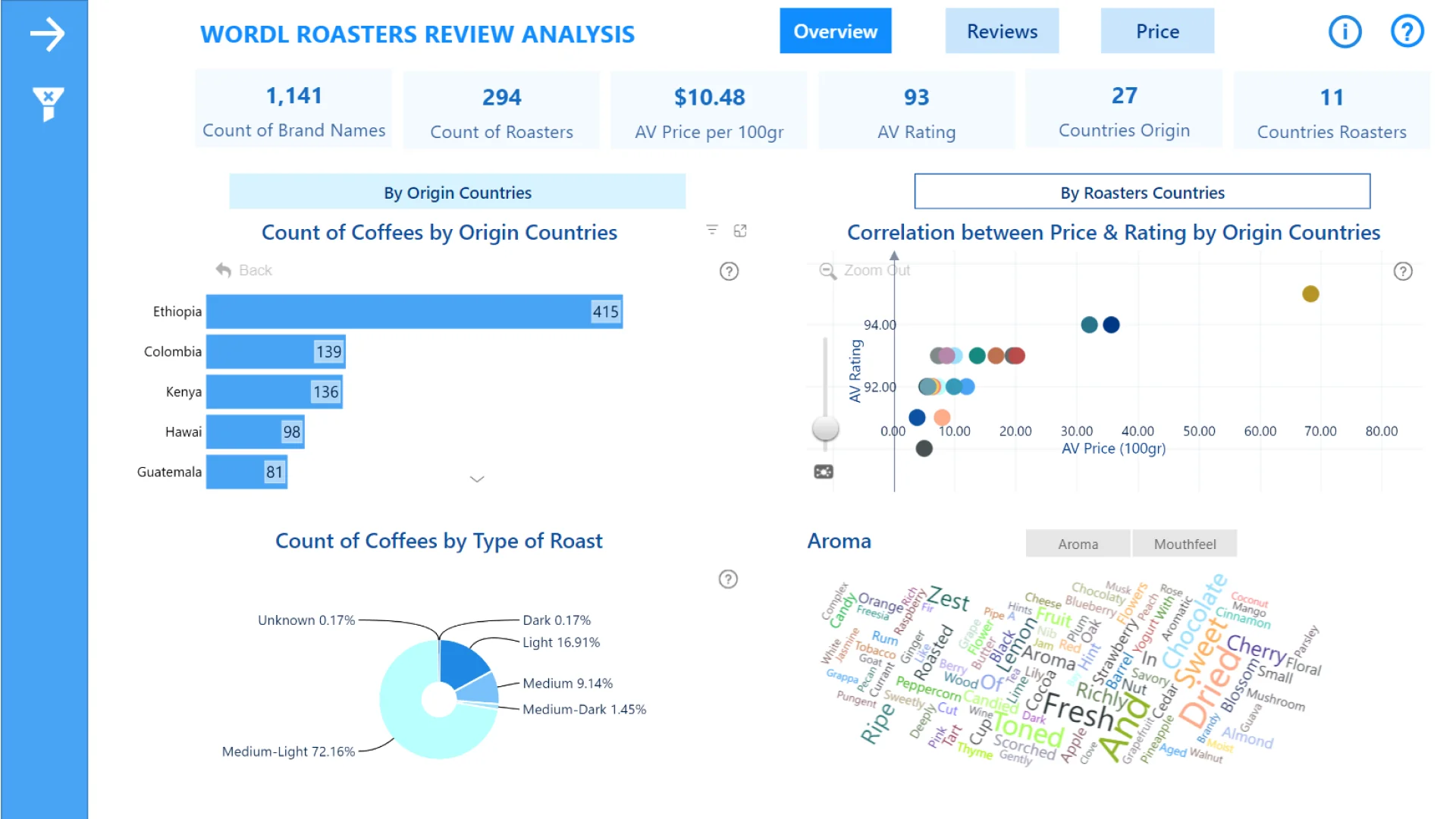Image resolution: width=1456 pixels, height=819 pixels.
Task: Click the word Ripe in the word cloud
Action: coord(877,724)
